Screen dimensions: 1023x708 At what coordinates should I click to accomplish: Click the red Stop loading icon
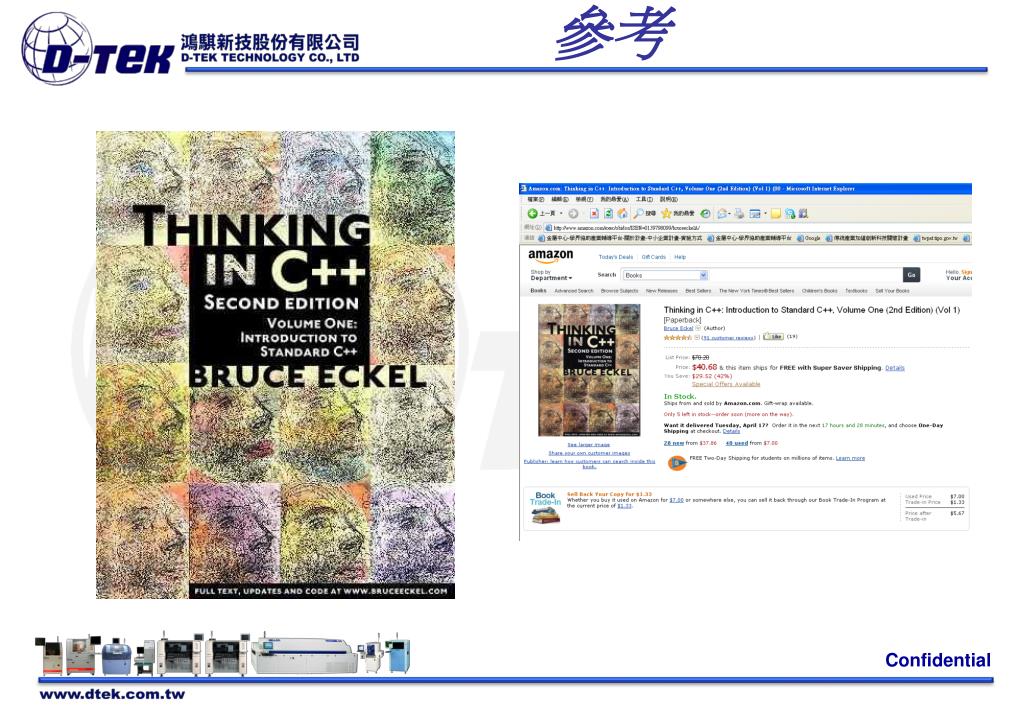[594, 213]
